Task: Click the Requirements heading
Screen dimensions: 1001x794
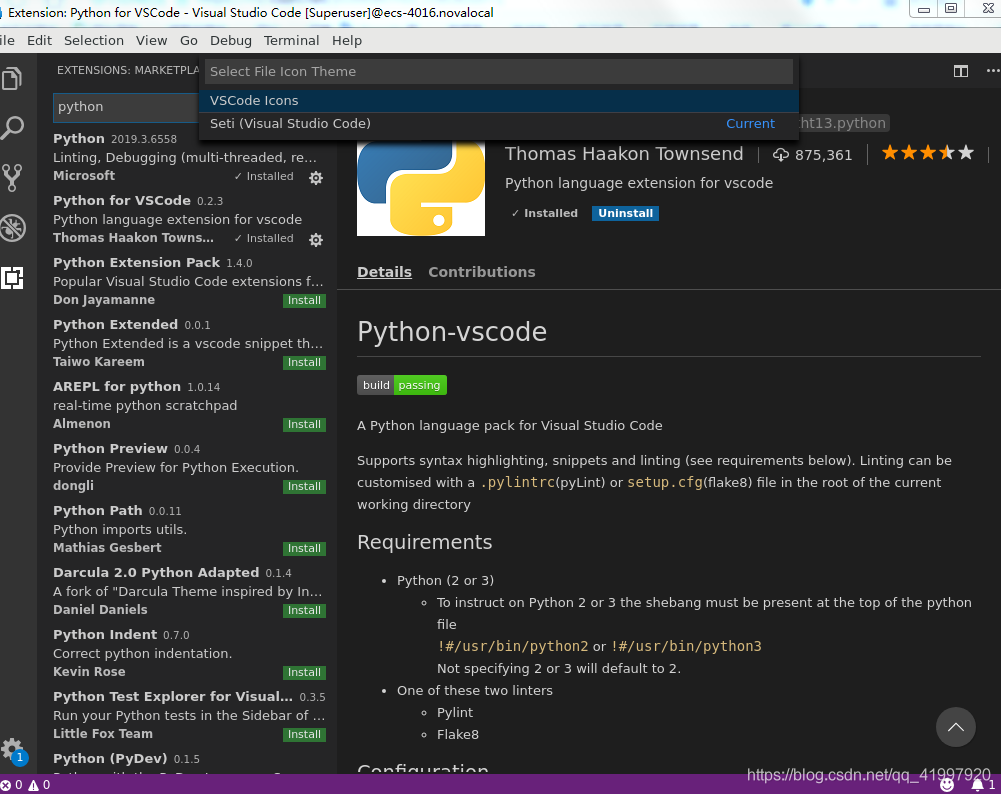Action: click(x=425, y=542)
